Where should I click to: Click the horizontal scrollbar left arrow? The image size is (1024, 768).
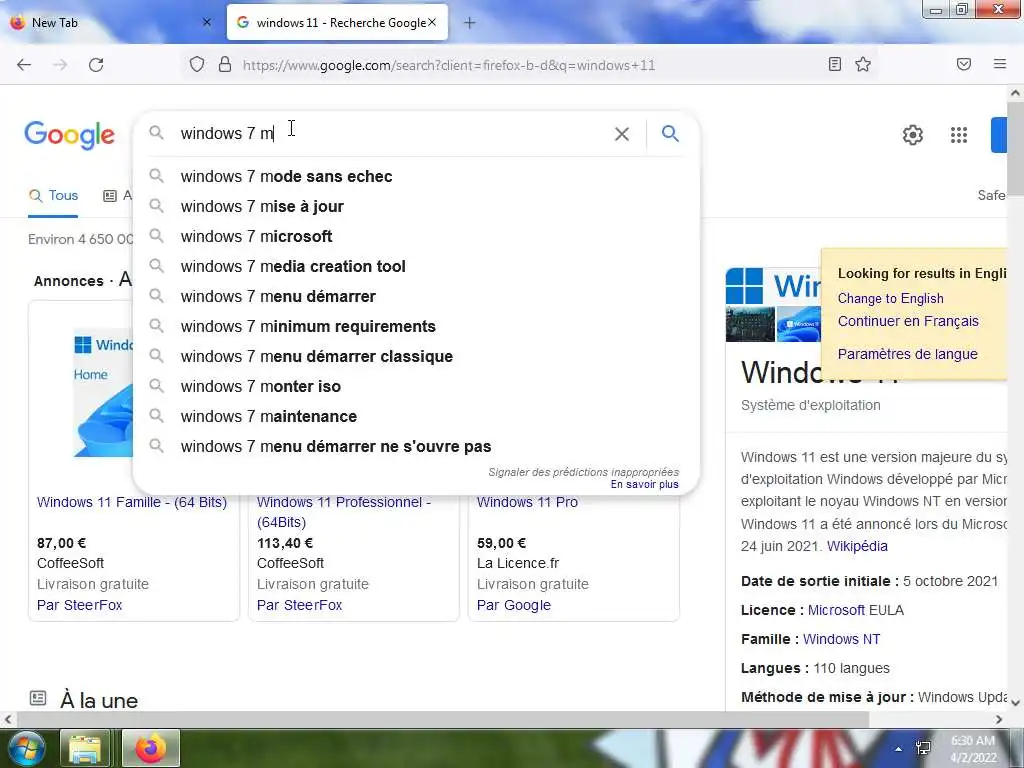coord(7,720)
